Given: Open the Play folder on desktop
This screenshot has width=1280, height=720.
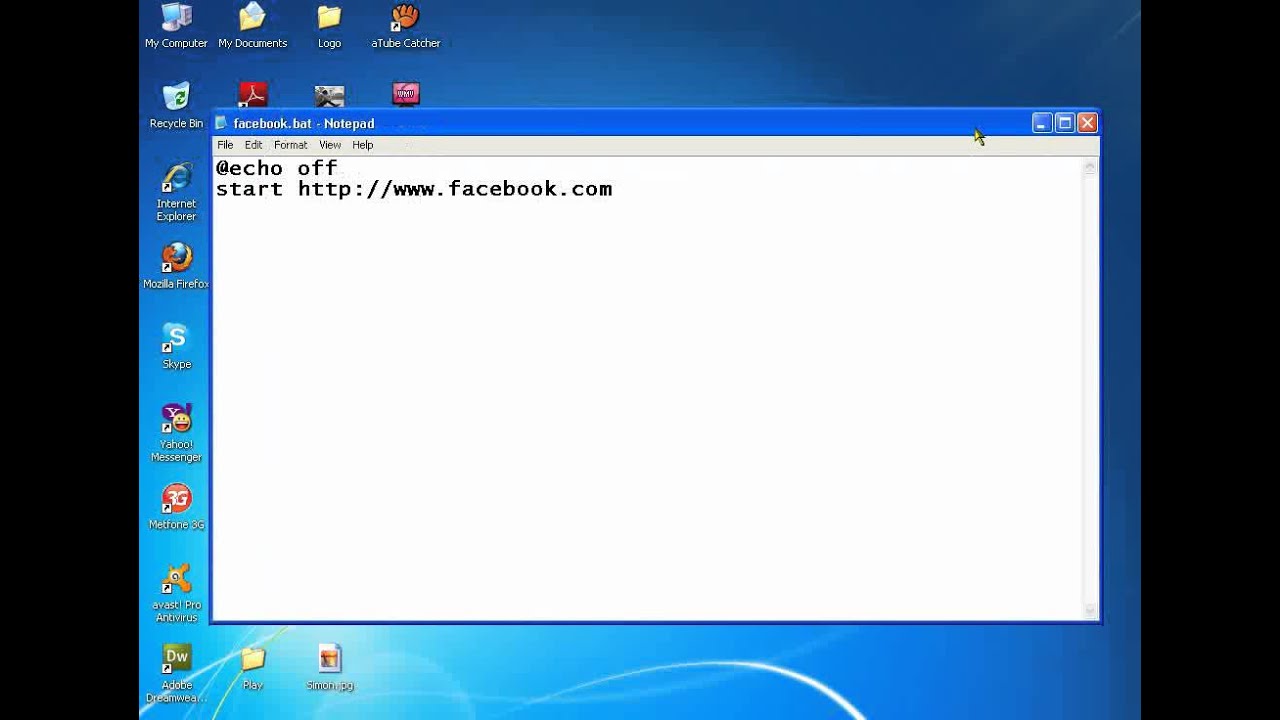Looking at the screenshot, I should (253, 668).
